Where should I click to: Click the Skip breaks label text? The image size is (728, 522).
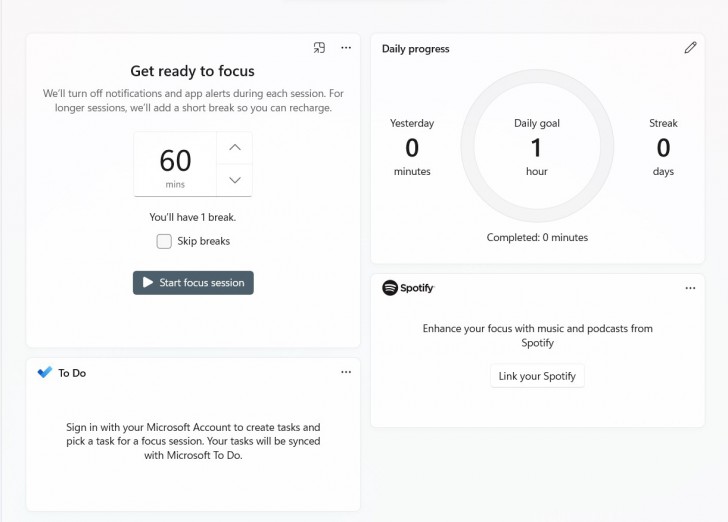pyautogui.click(x=204, y=241)
